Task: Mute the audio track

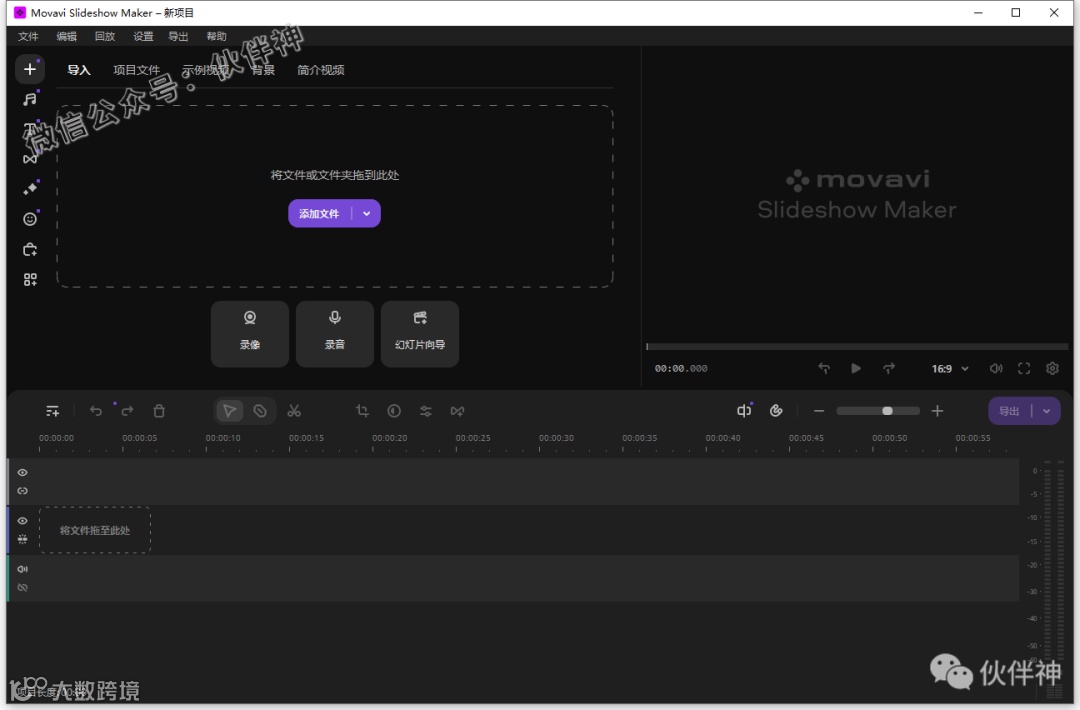Action: (23, 569)
